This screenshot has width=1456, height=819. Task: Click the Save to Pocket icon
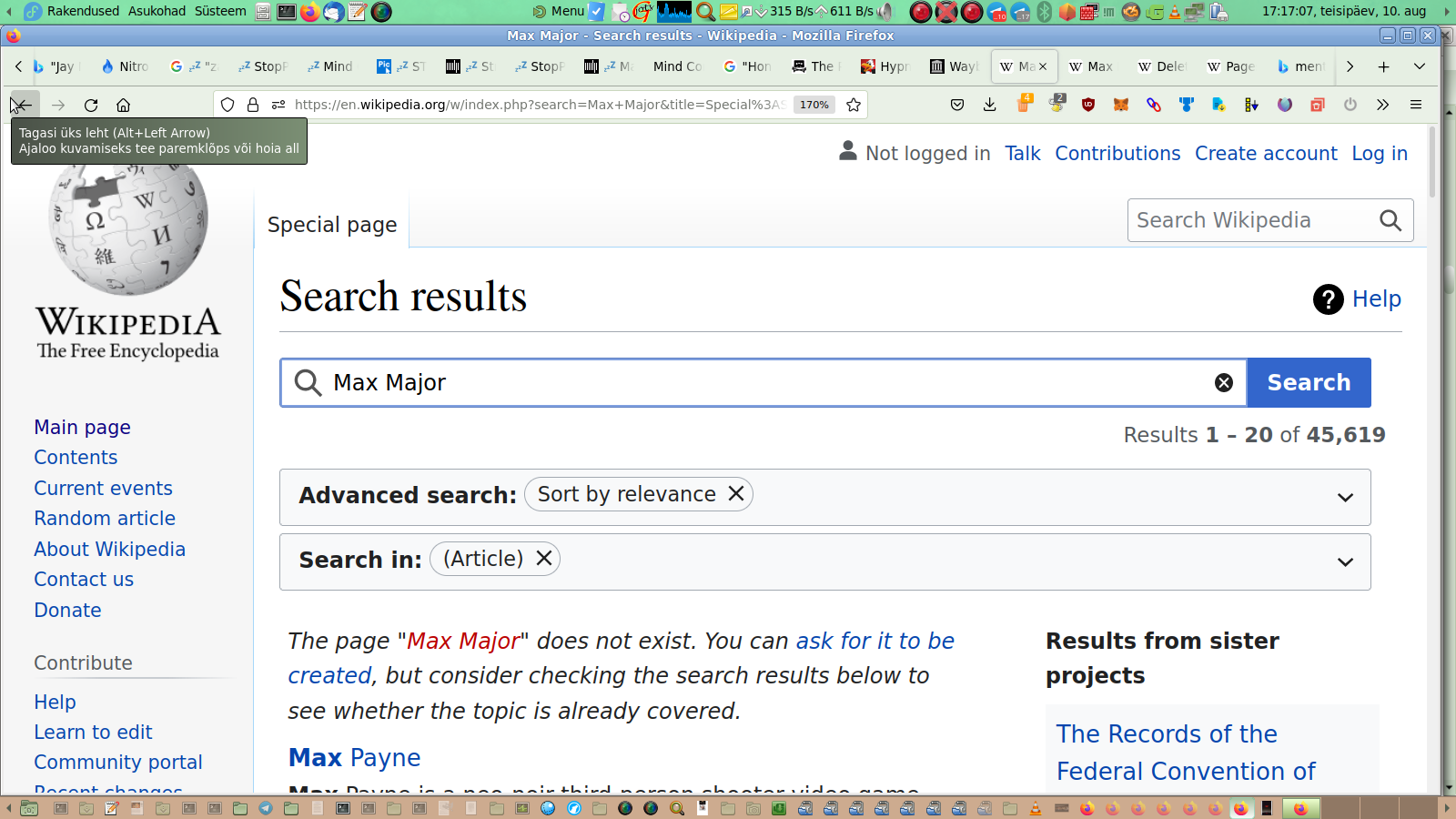tap(957, 105)
